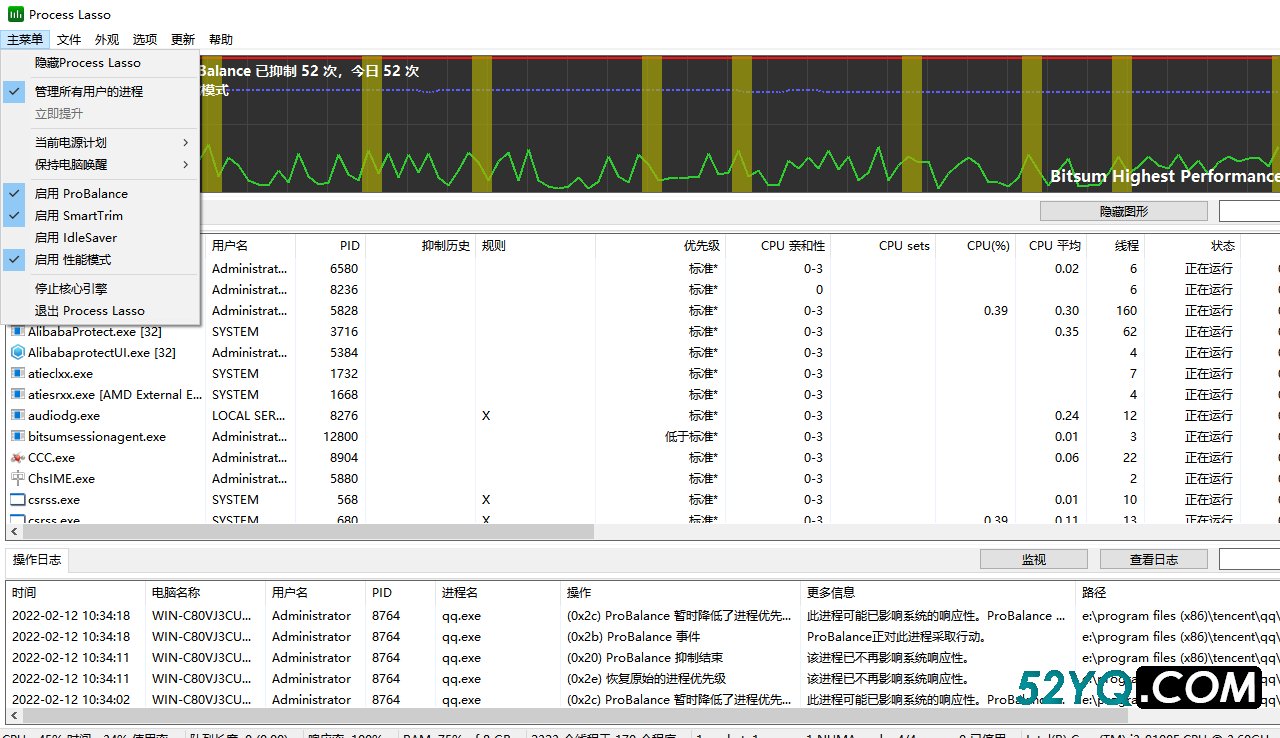Open the 外观 menu
The height and width of the screenshot is (738, 1280).
107,39
